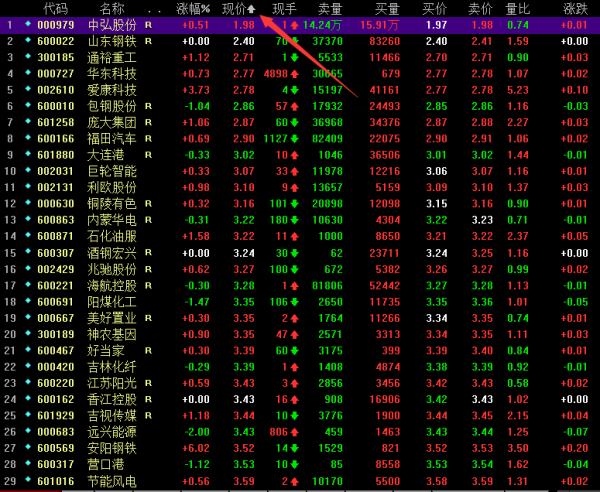
Task: Click the down arrow in 营口港 row
Action: point(294,465)
